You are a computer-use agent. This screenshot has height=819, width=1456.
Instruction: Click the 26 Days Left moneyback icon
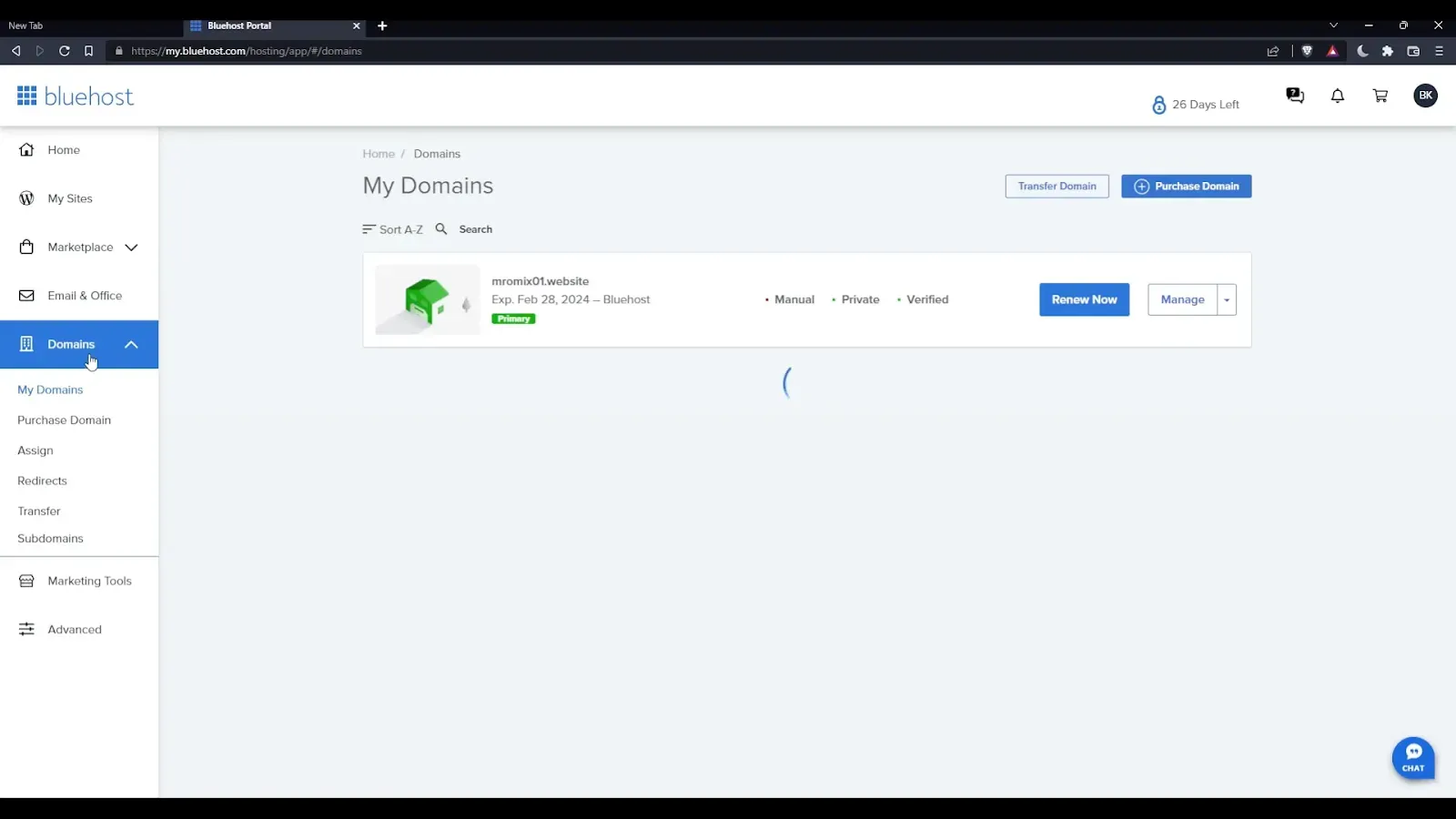[1158, 105]
